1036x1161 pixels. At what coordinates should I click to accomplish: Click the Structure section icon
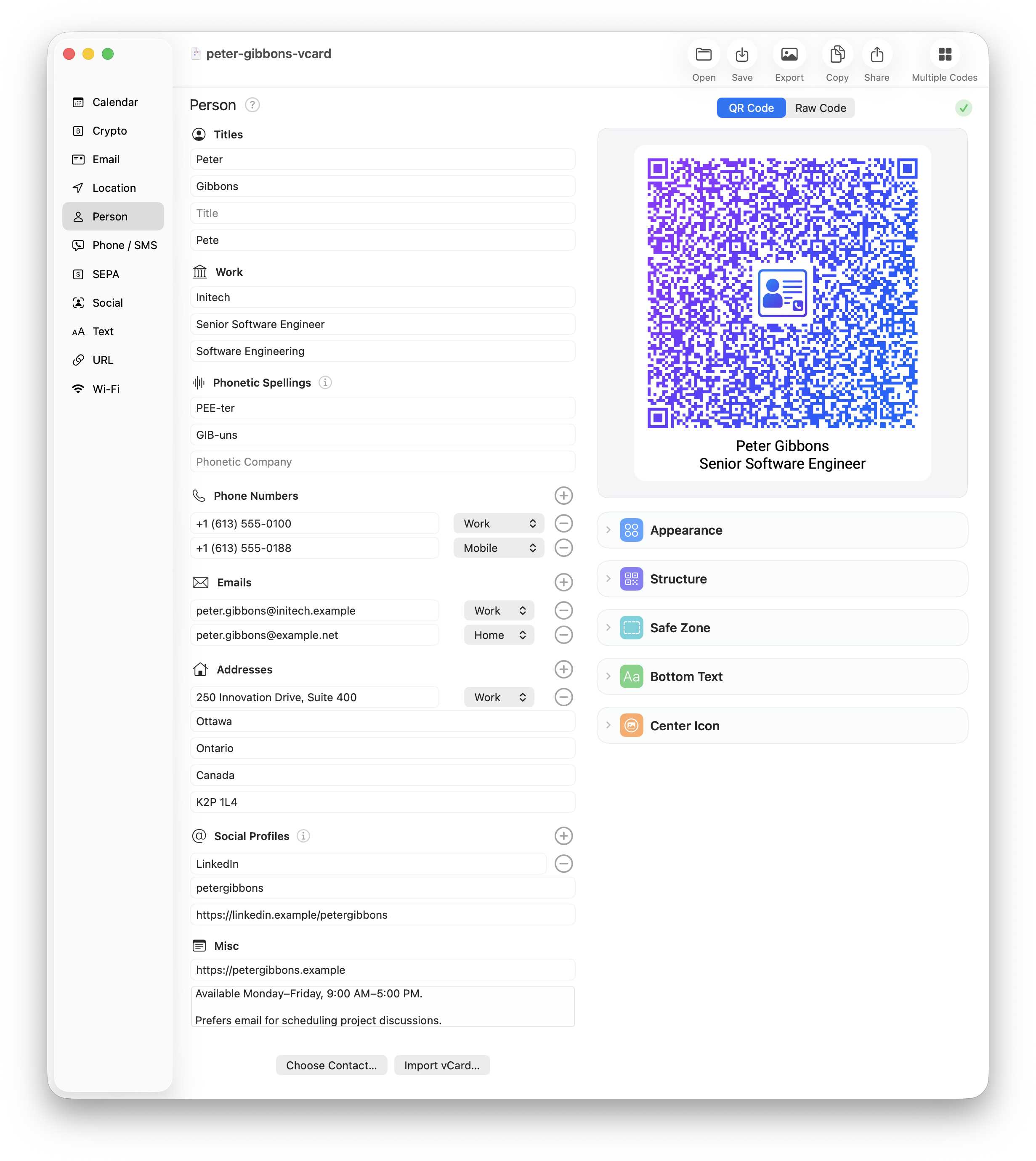(x=631, y=579)
